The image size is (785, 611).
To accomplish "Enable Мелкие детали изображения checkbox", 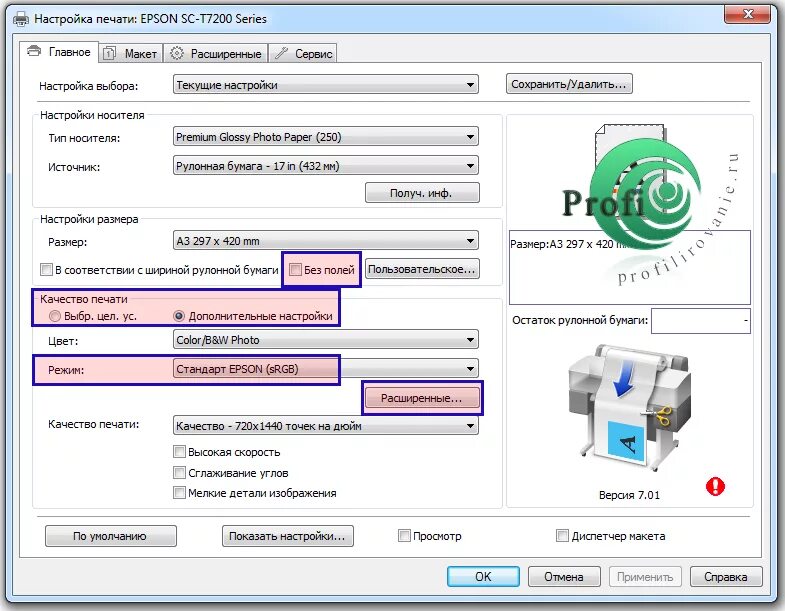I will (x=179, y=493).
